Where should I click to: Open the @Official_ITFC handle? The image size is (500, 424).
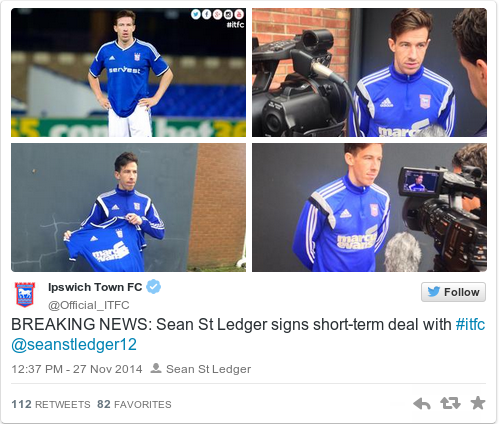tap(89, 305)
